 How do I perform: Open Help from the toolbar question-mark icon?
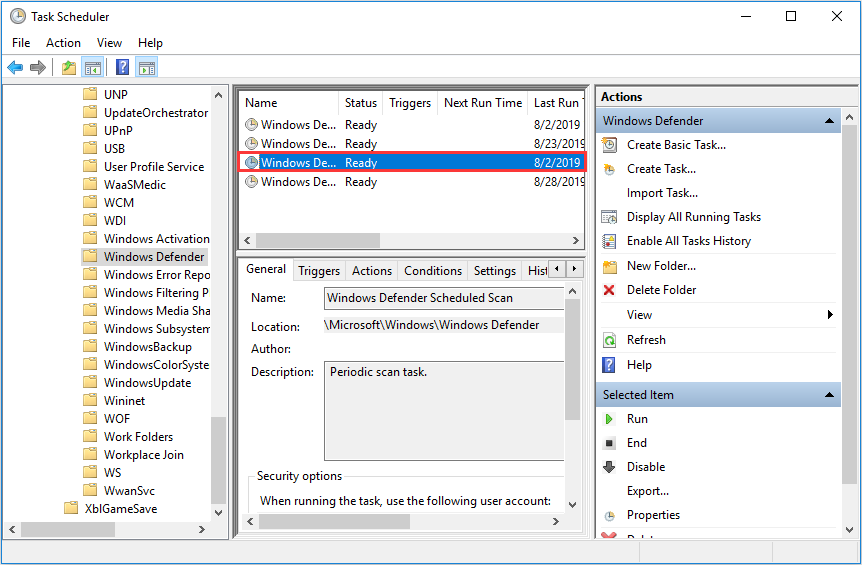(x=122, y=68)
